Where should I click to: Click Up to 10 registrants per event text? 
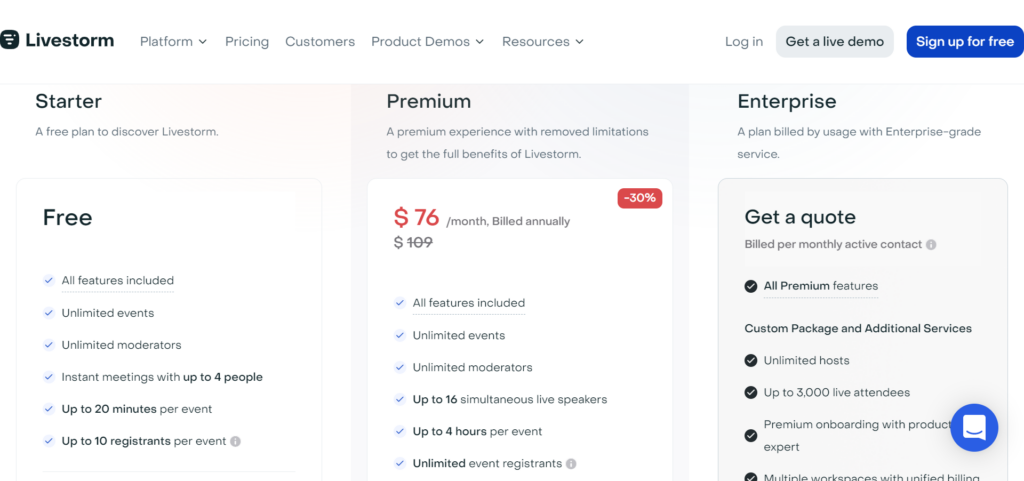coord(144,441)
